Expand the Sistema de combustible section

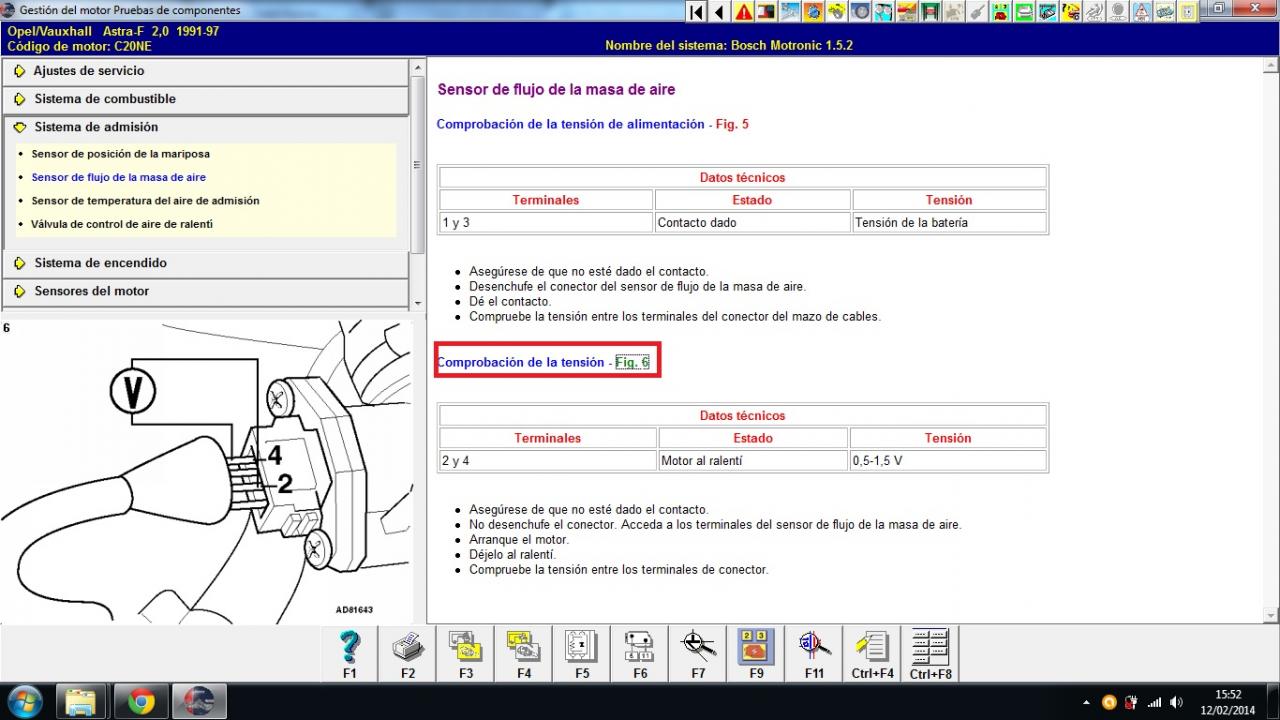(105, 99)
